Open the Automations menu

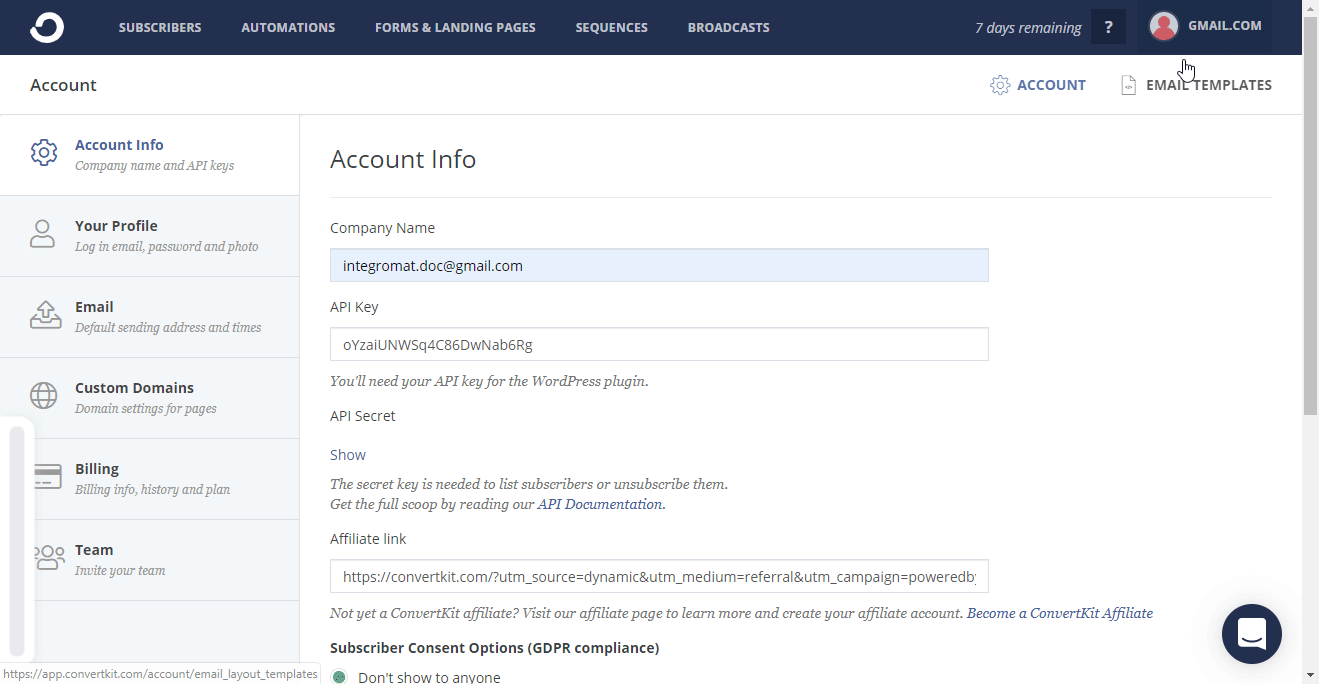pos(288,28)
